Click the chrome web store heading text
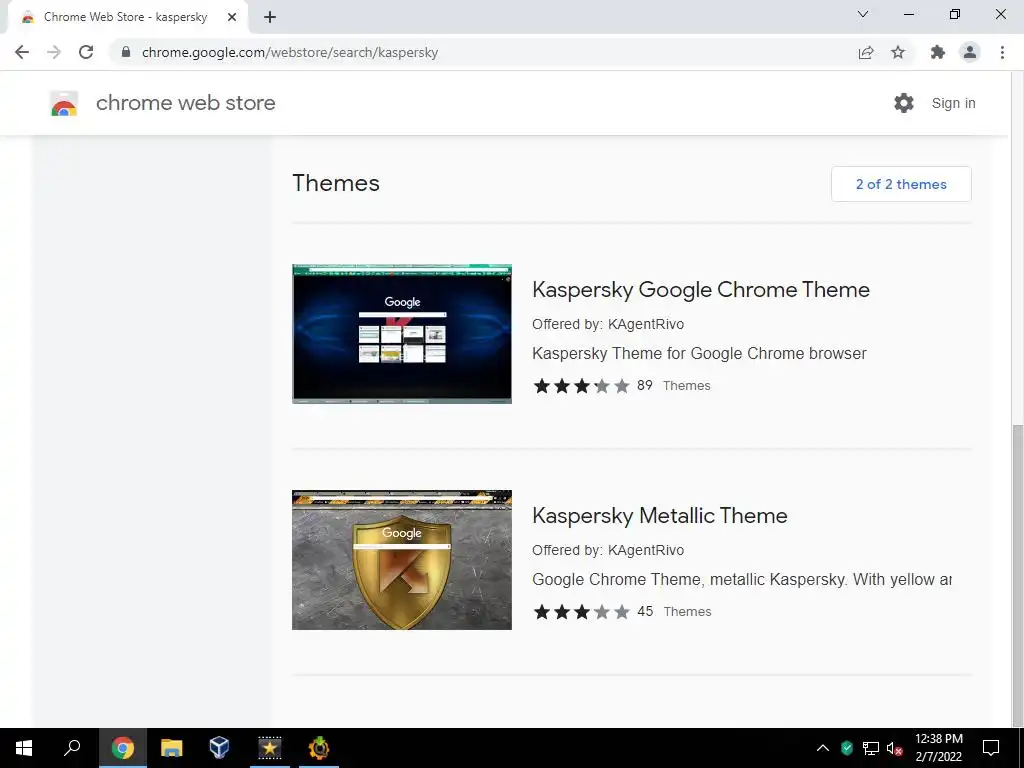 185,103
